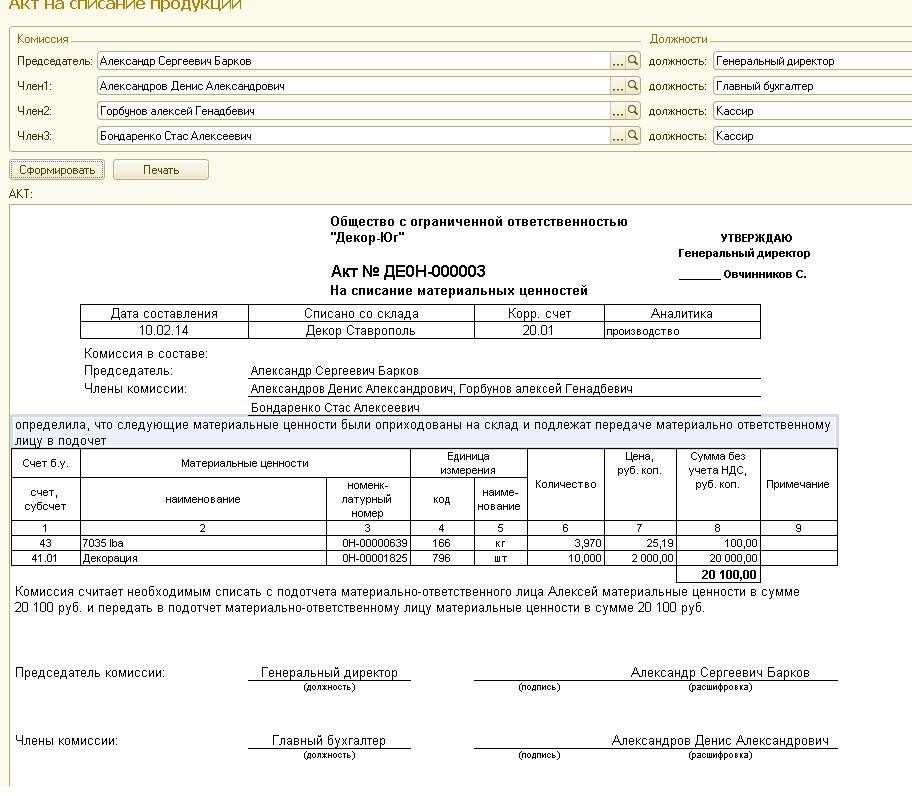
Task: Select column header Примечание
Action: [798, 484]
